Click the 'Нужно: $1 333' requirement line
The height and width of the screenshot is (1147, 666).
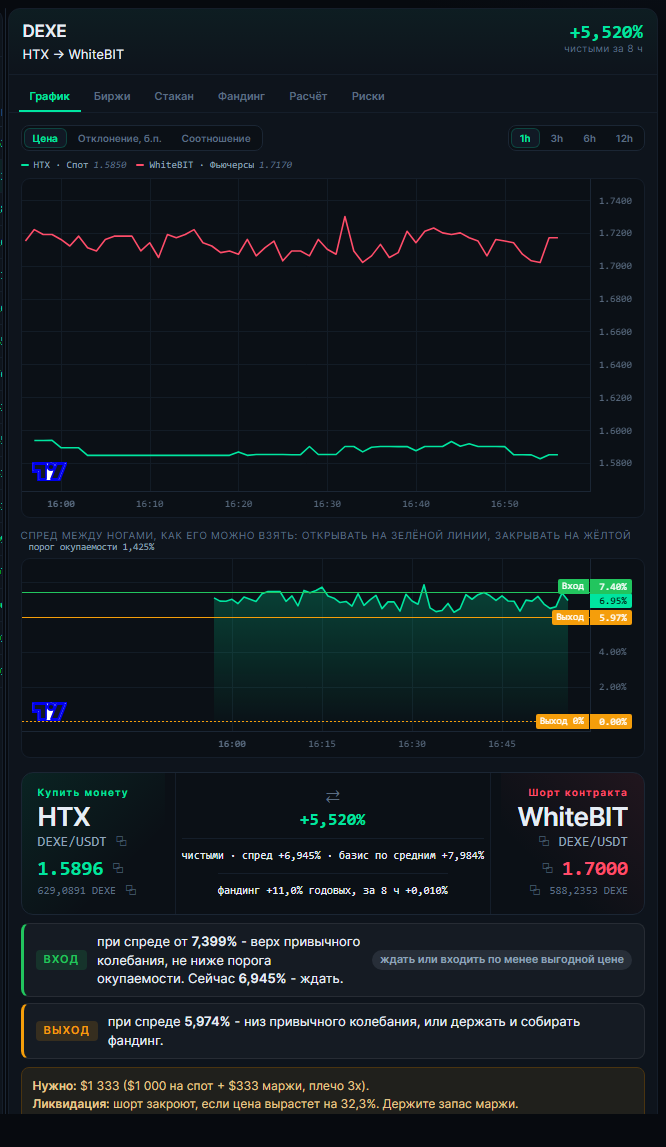201,1086
